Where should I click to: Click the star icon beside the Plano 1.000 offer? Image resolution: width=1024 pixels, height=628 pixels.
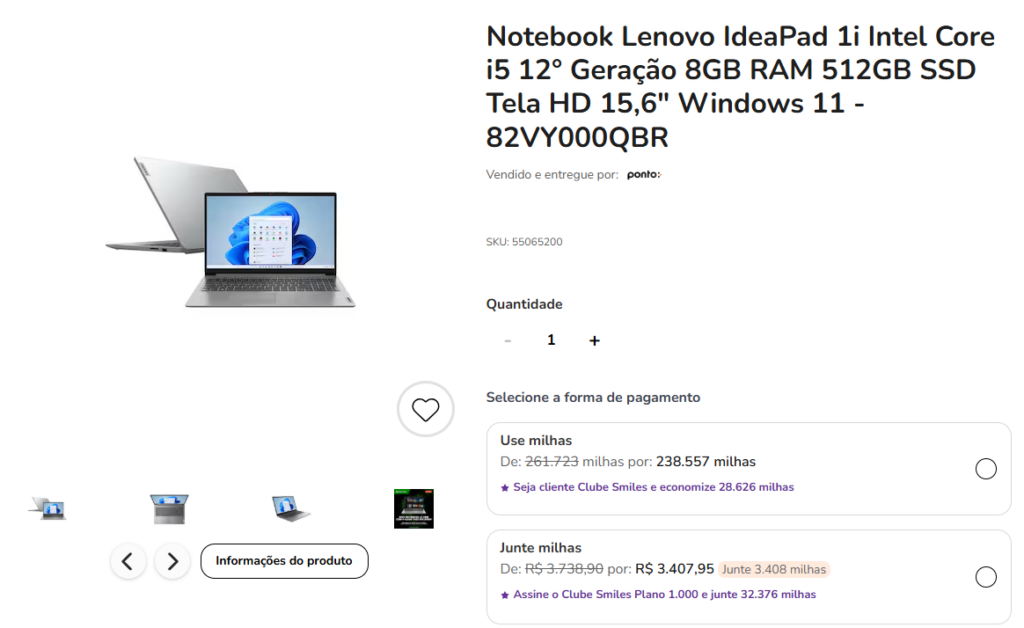click(x=504, y=595)
